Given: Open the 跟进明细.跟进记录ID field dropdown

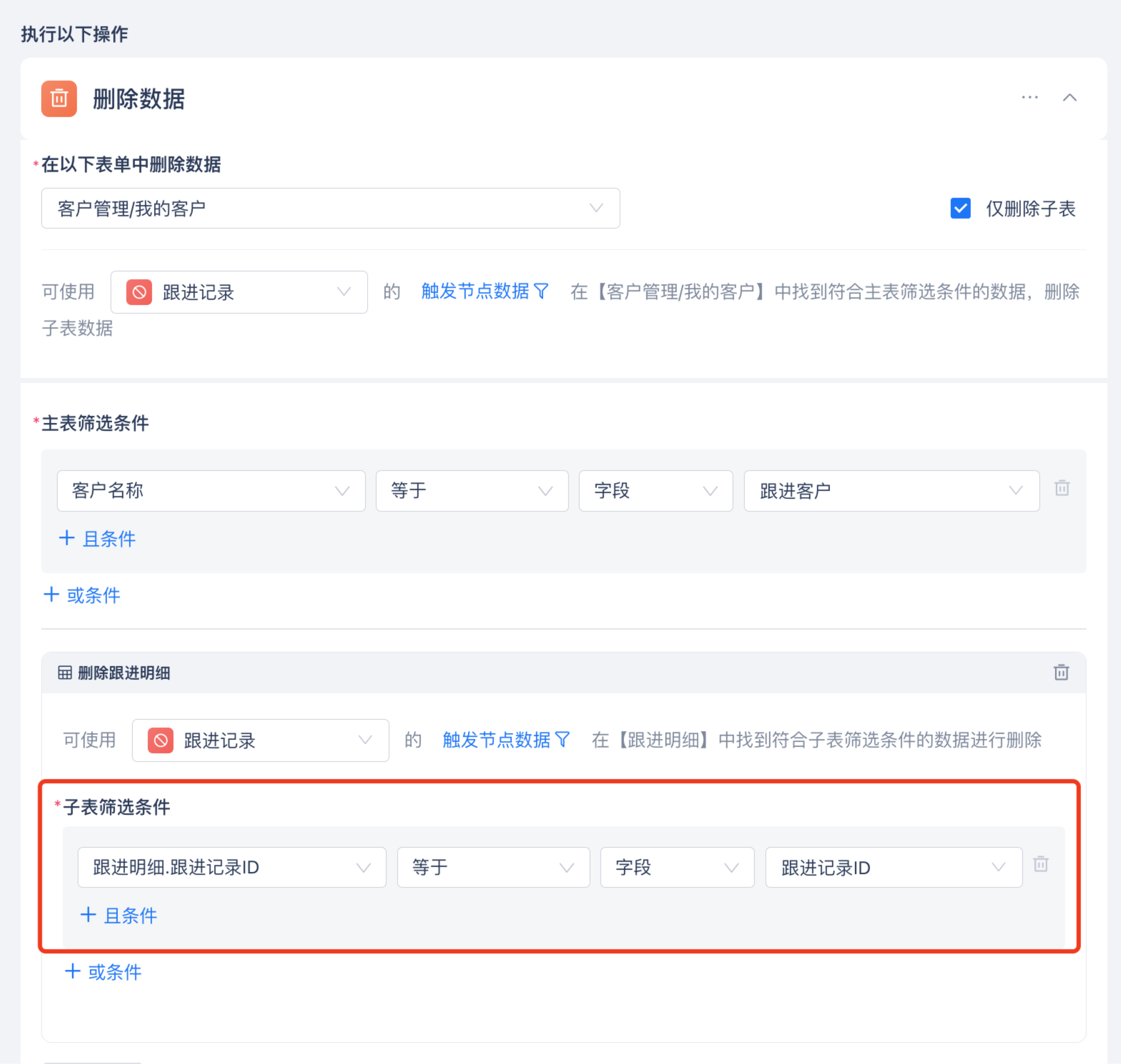Looking at the screenshot, I should (x=232, y=867).
